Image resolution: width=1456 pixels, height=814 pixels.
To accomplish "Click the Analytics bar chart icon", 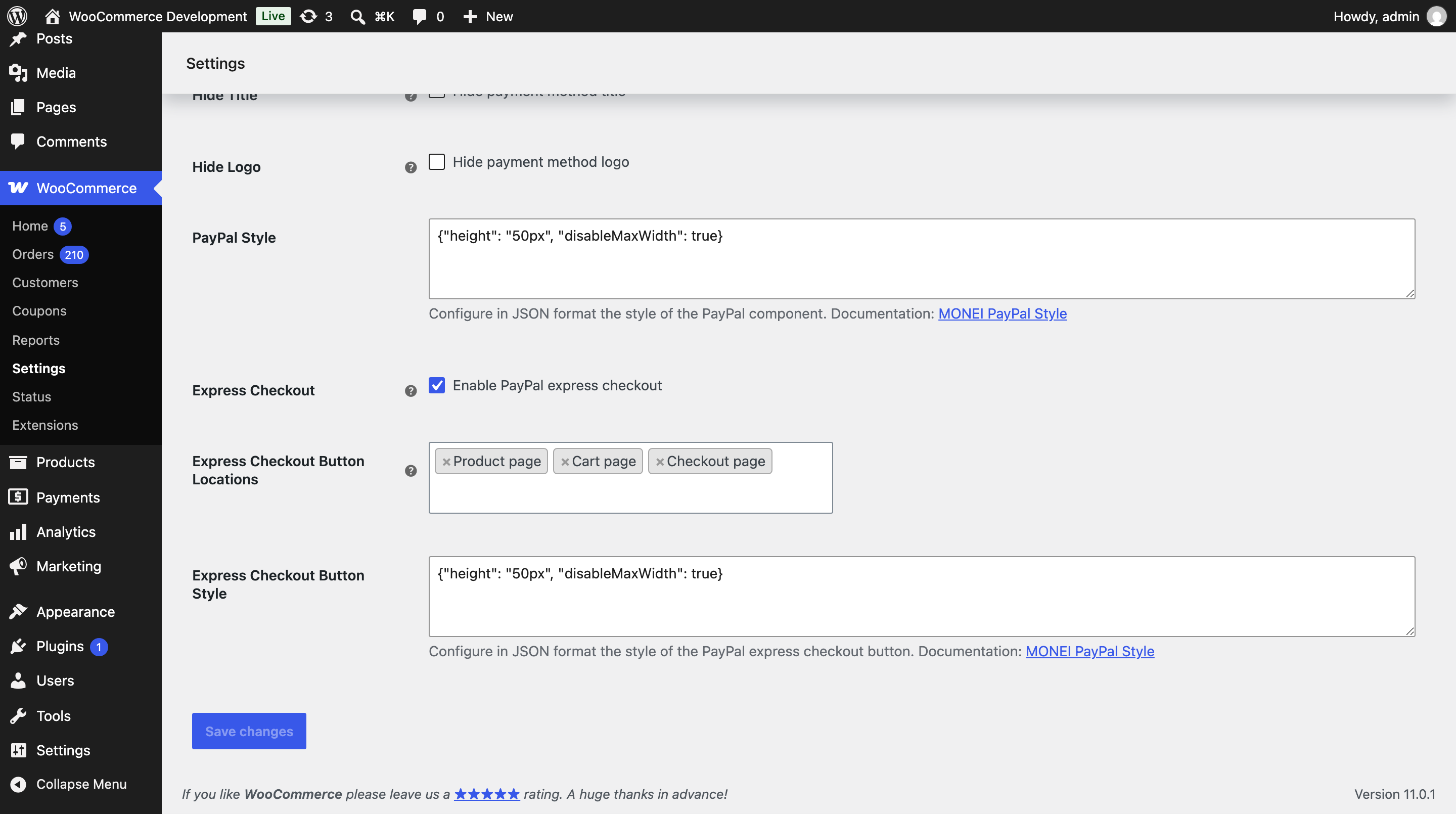I will 18,531.
